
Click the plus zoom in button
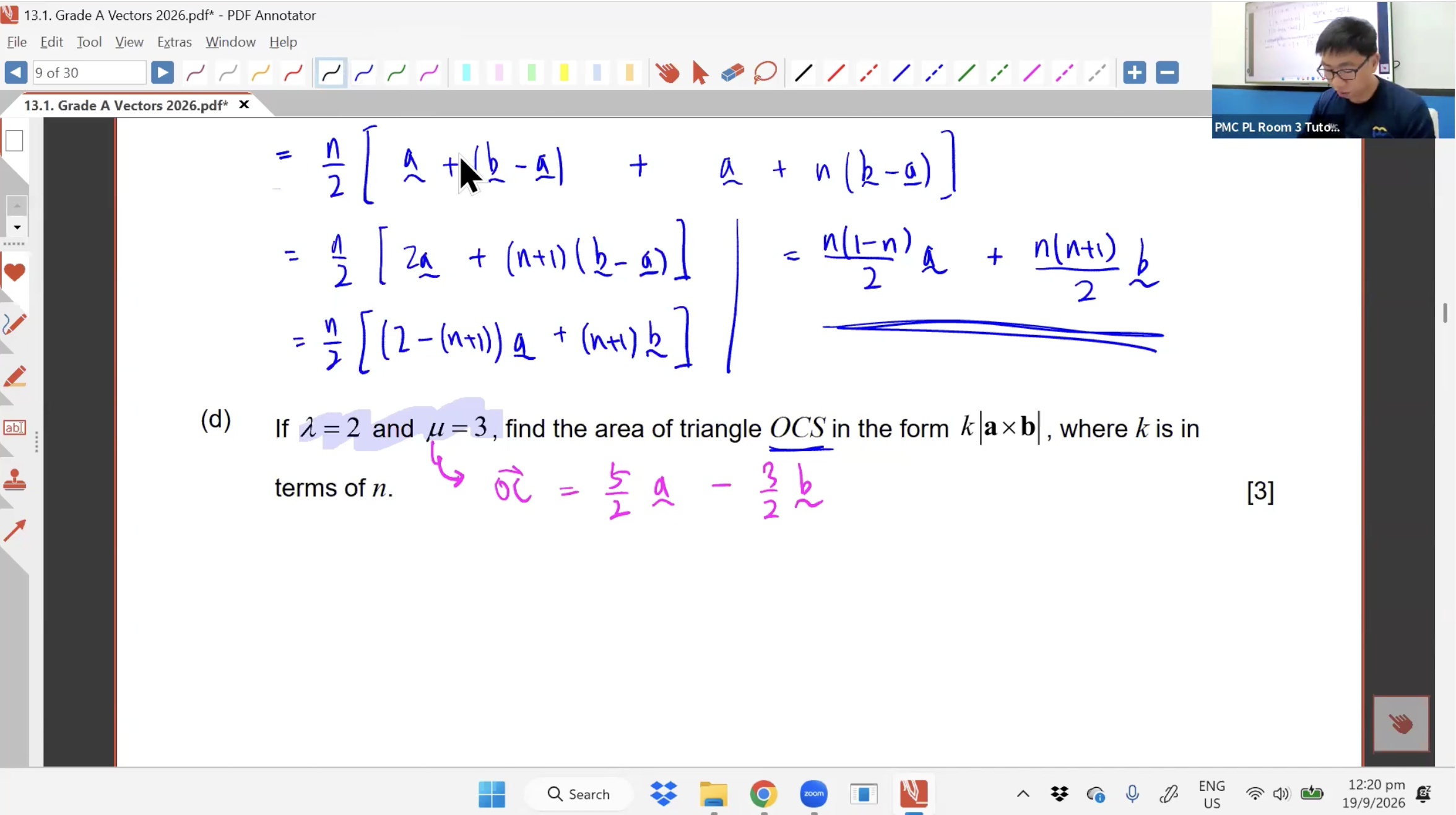point(1134,72)
